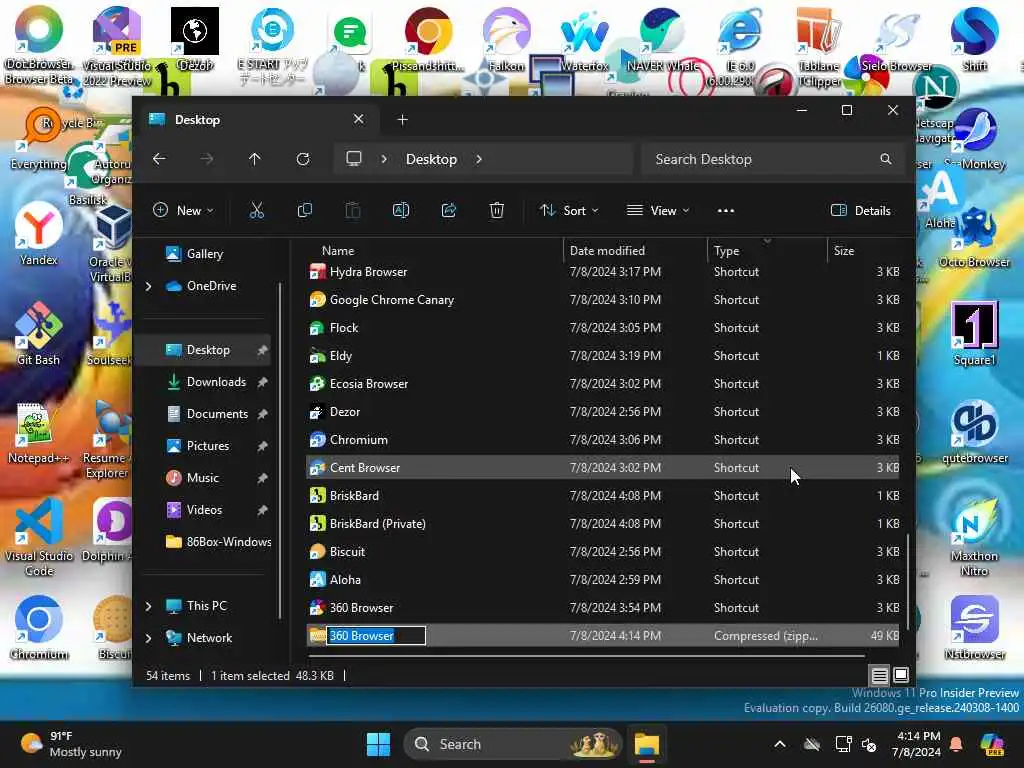Open Maxthon Nitro desktop icon
The height and width of the screenshot is (768, 1024).
pyautogui.click(x=974, y=537)
